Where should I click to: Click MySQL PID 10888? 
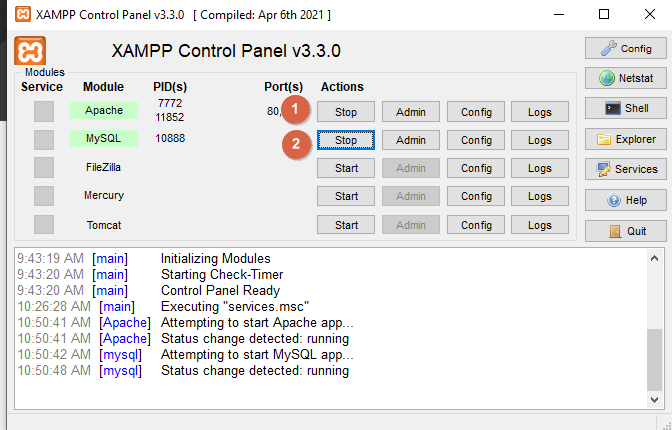click(170, 138)
